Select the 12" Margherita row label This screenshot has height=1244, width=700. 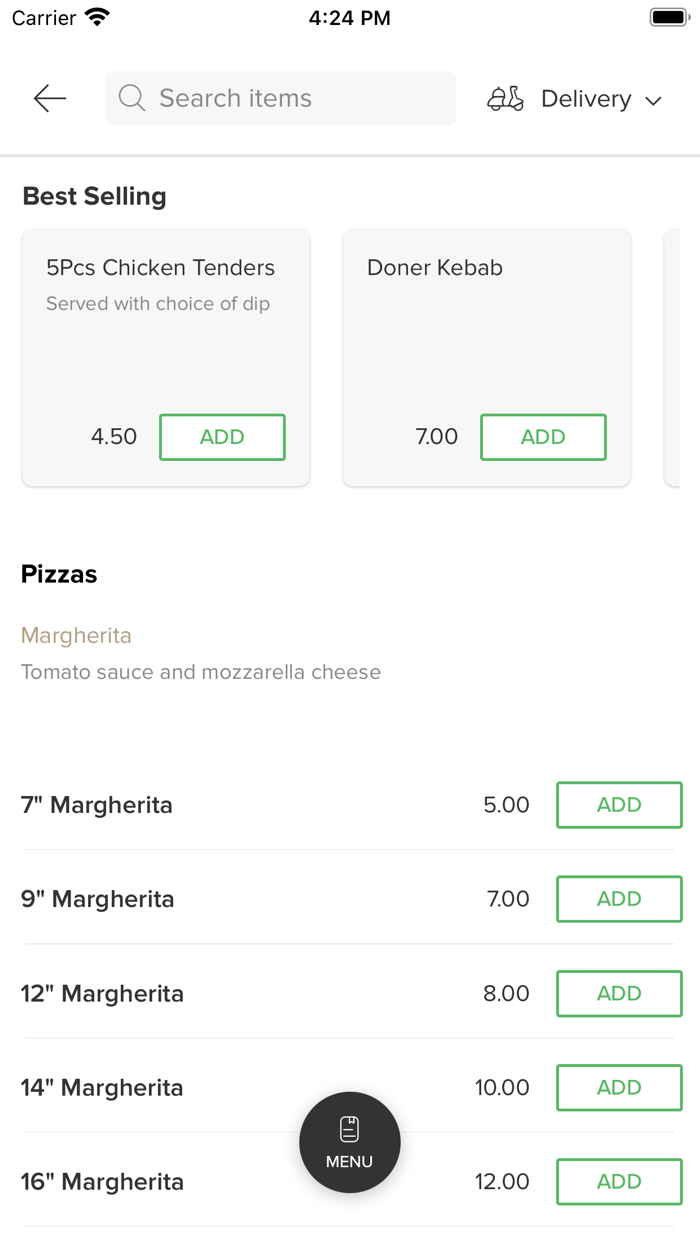coord(102,993)
